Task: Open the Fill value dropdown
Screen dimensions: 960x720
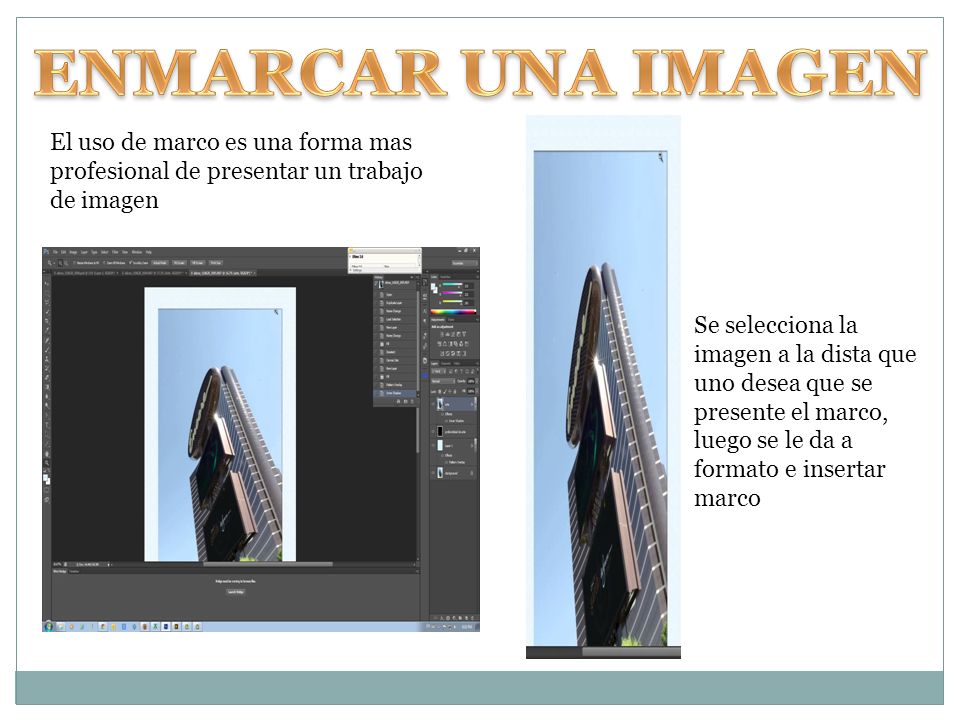Action: pyautogui.click(x=476, y=391)
